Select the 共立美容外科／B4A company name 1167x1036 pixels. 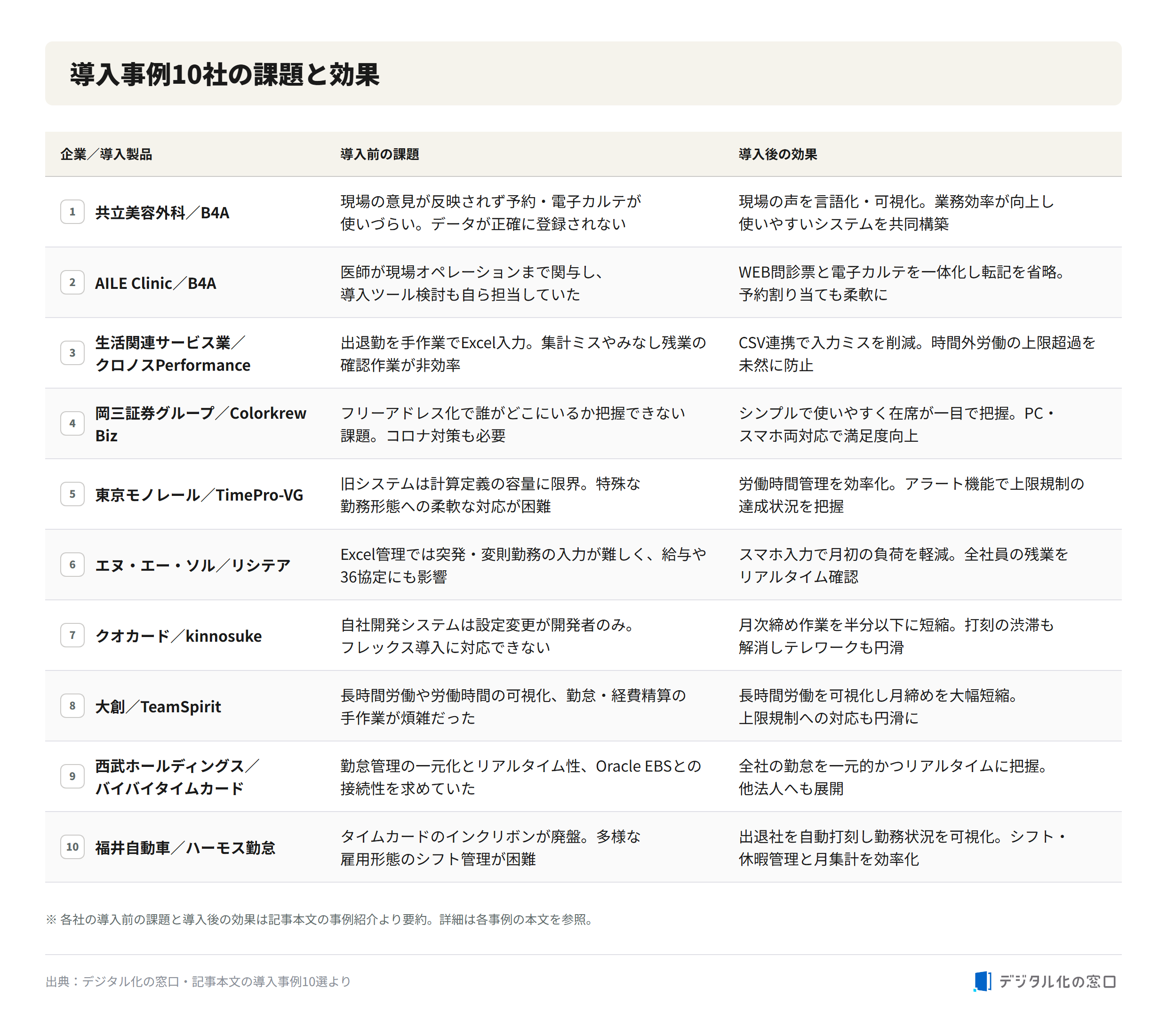click(162, 212)
